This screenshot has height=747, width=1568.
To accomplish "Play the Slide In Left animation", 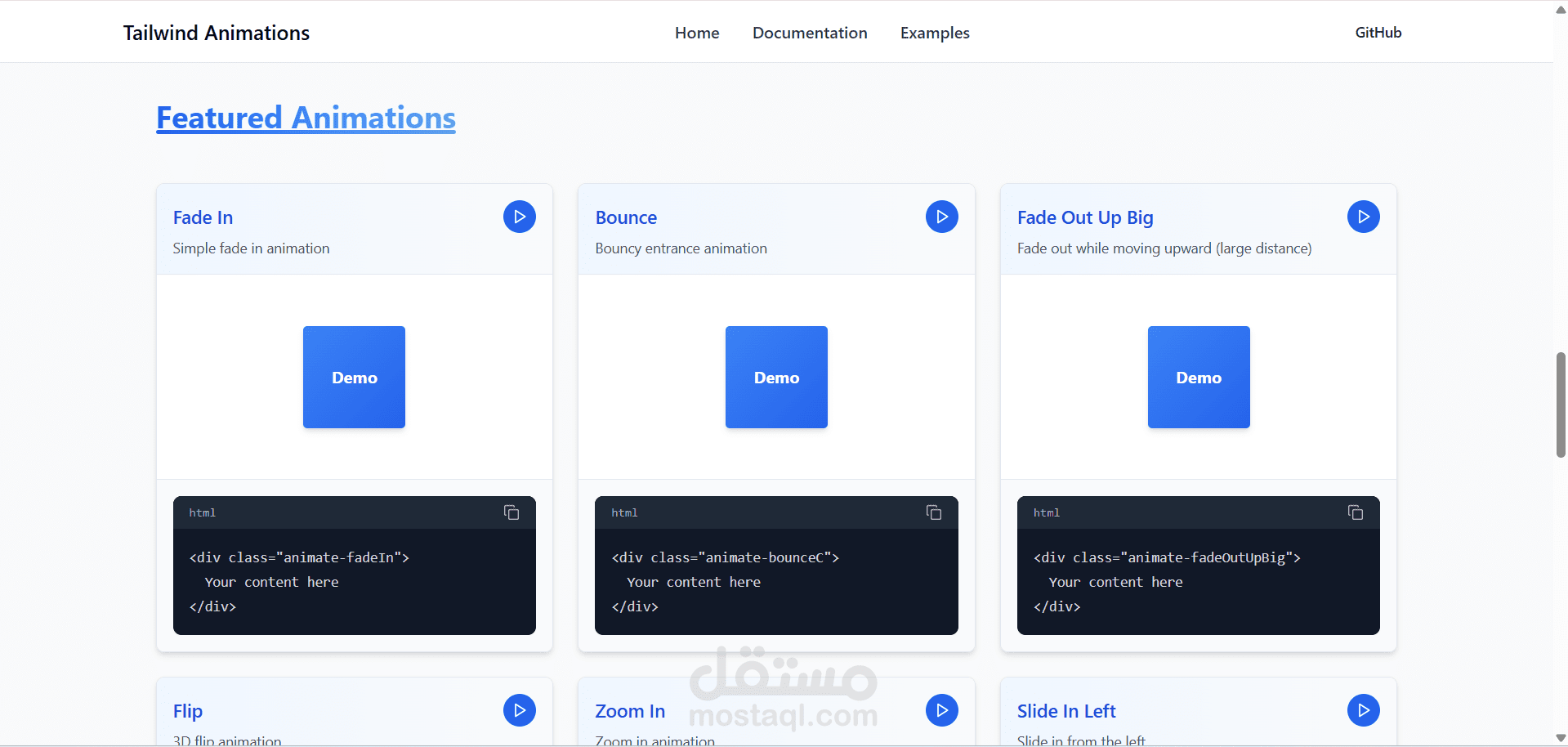I will click(x=1363, y=710).
